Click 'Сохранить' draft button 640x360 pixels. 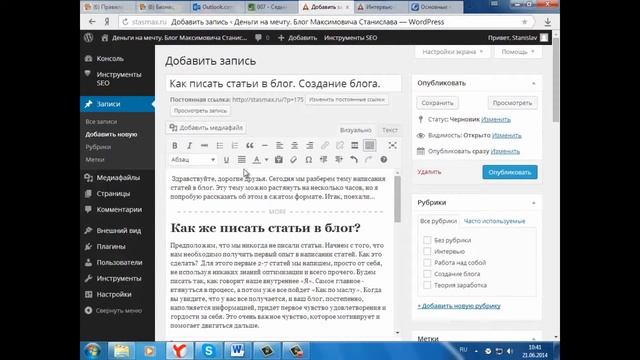(437, 103)
